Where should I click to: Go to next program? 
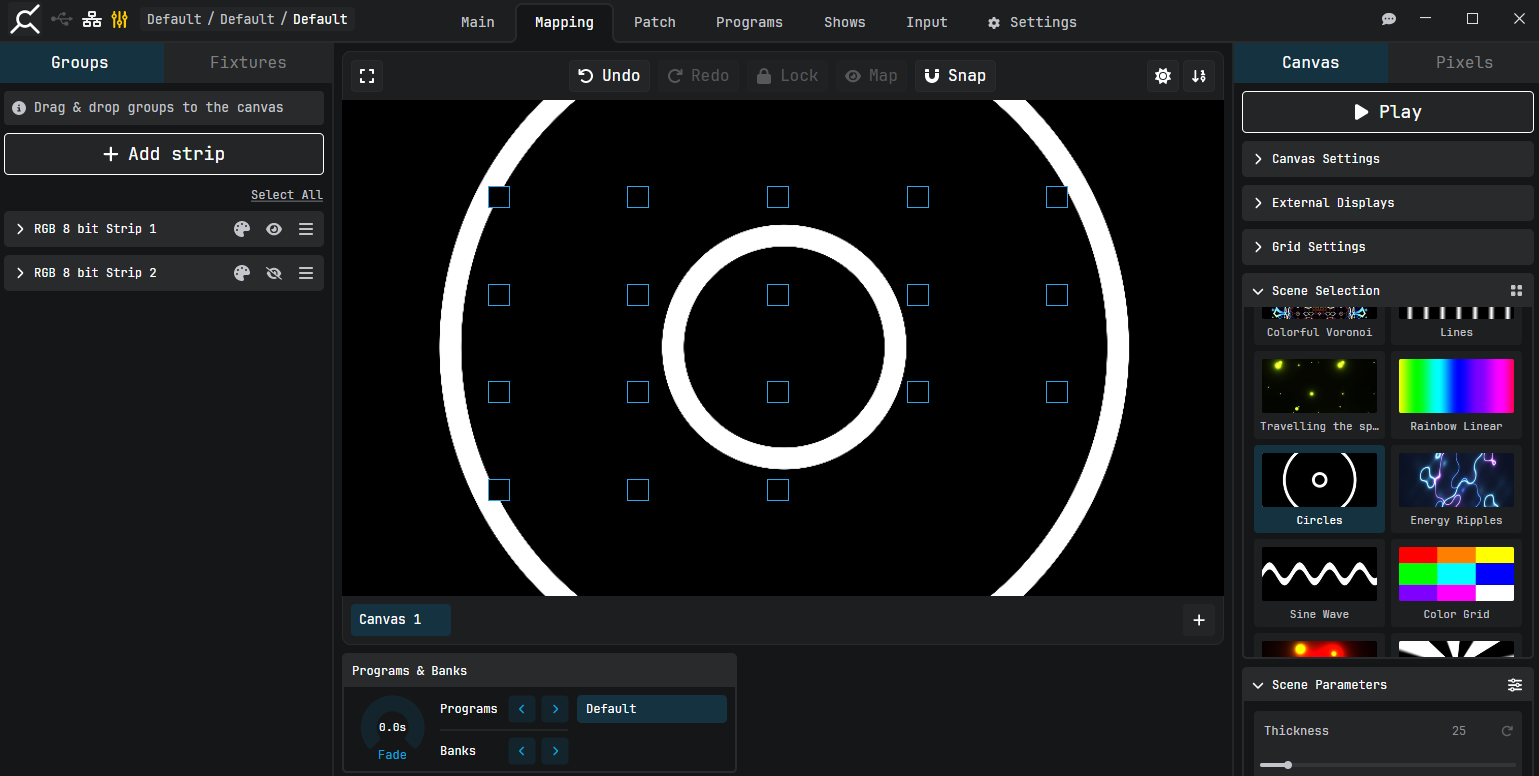coord(555,709)
